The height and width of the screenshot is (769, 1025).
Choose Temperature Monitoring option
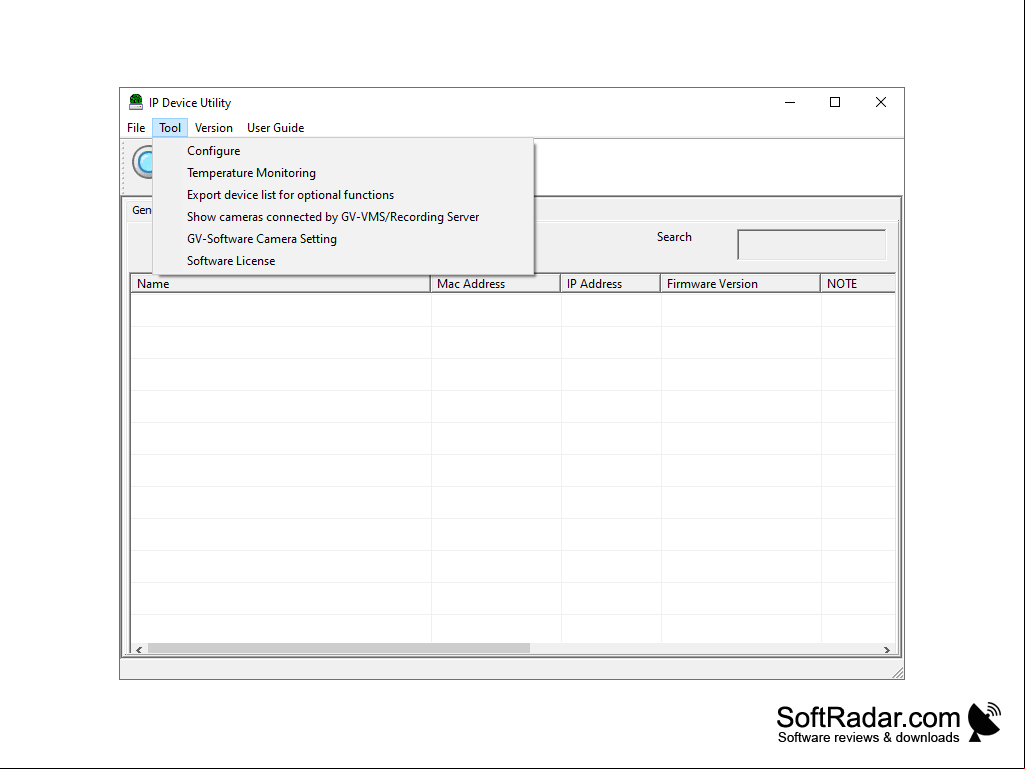click(343, 173)
